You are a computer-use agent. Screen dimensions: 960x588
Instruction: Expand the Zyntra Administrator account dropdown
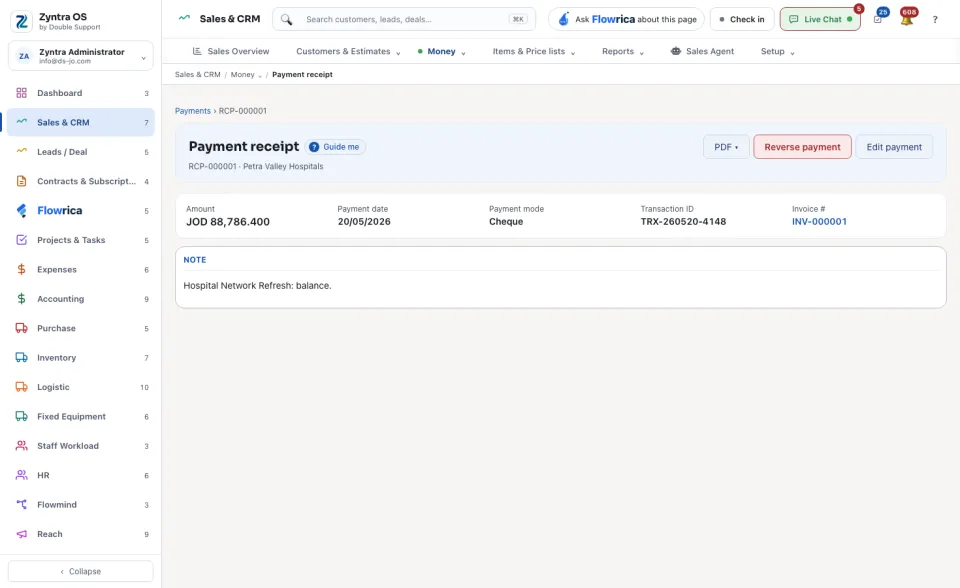point(81,56)
